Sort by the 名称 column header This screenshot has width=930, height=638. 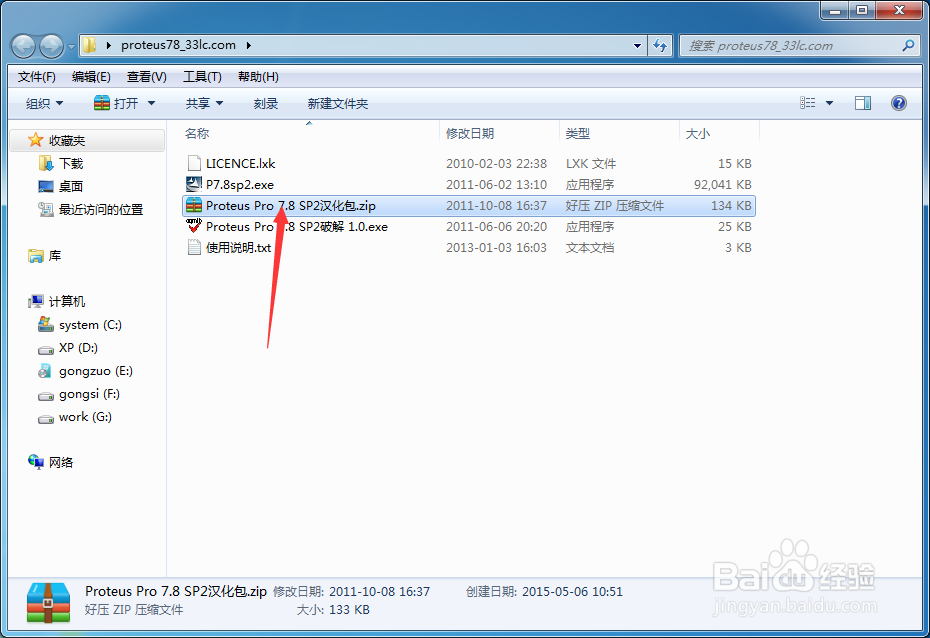(x=197, y=133)
